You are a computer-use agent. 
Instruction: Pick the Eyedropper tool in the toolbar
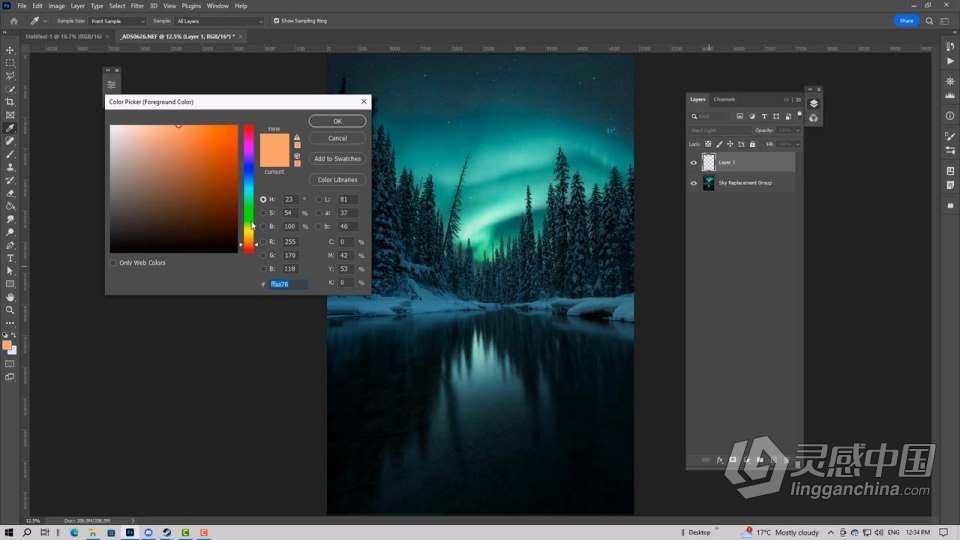click(10, 128)
